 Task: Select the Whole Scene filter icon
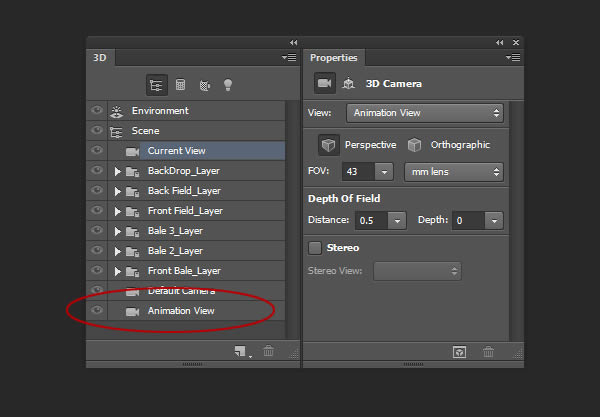pyautogui.click(x=157, y=85)
